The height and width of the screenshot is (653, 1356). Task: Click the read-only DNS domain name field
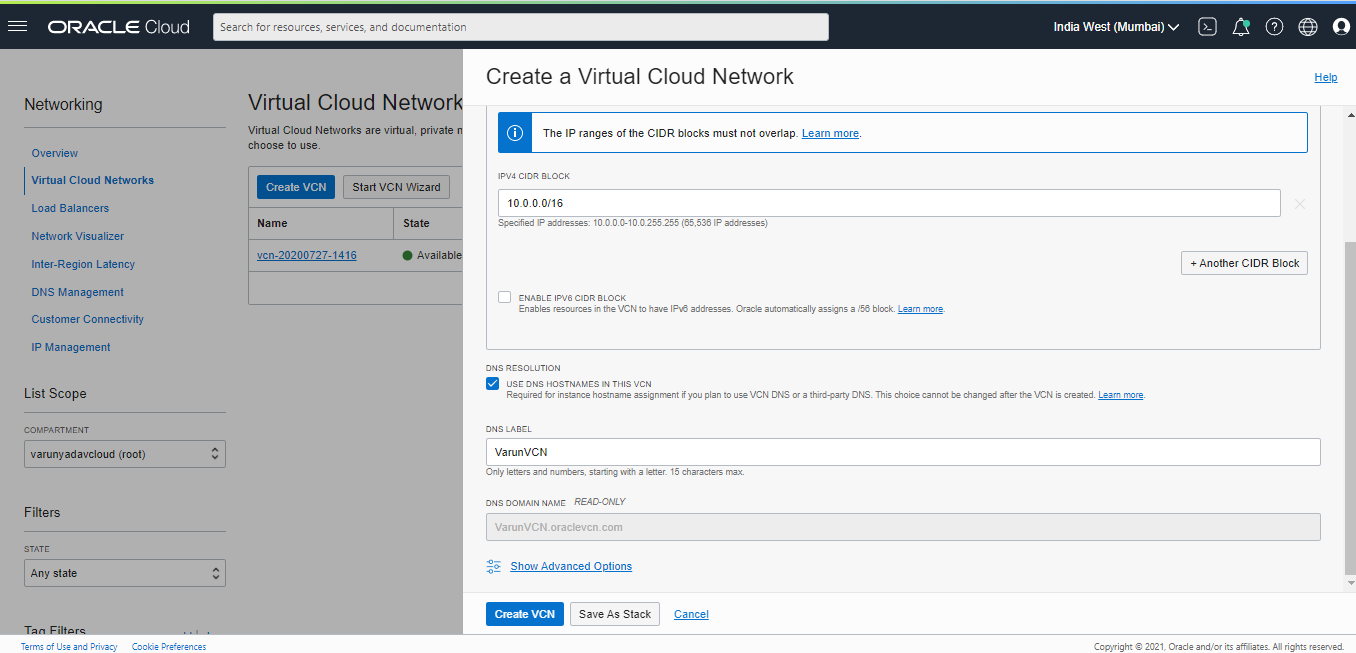point(903,527)
